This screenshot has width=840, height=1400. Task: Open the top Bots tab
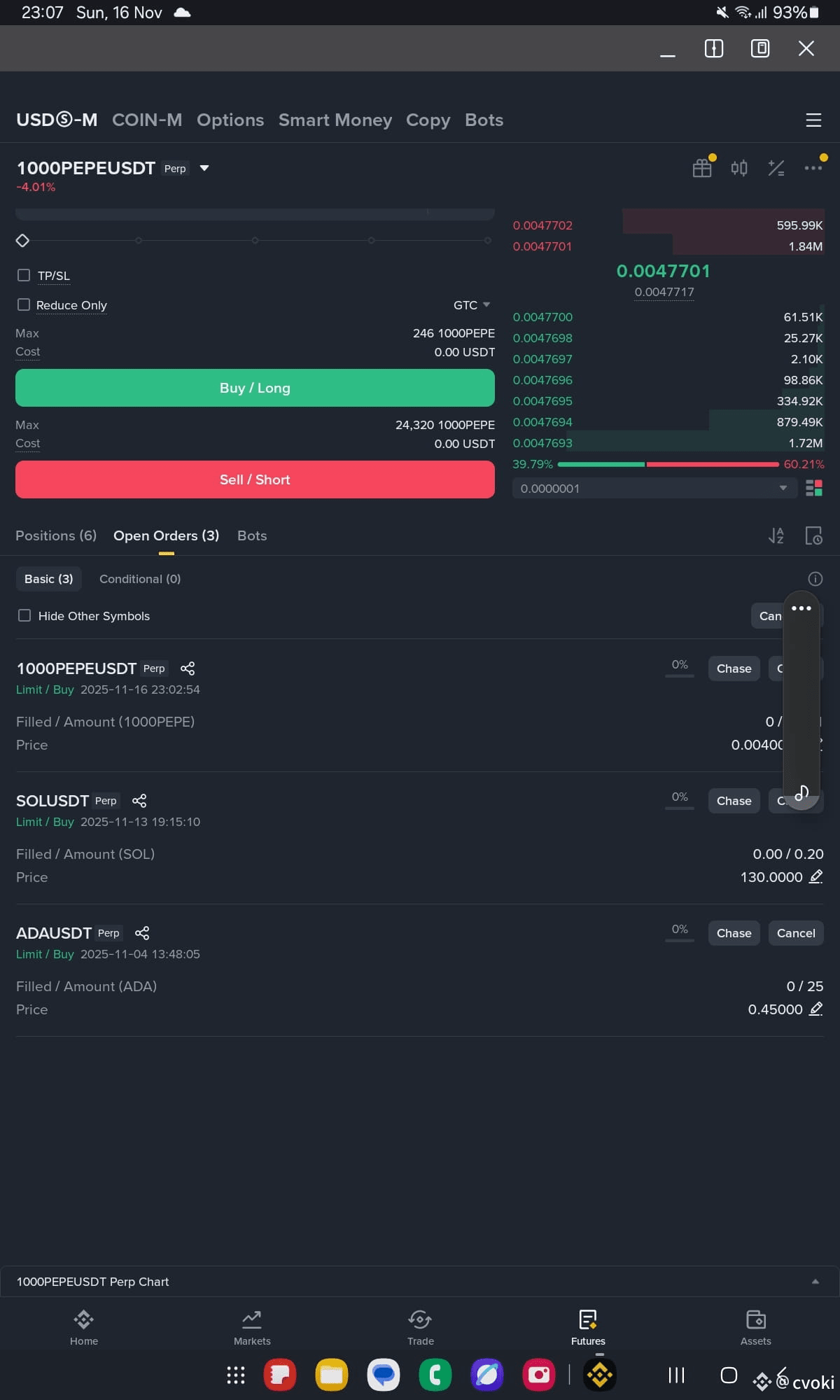point(484,120)
